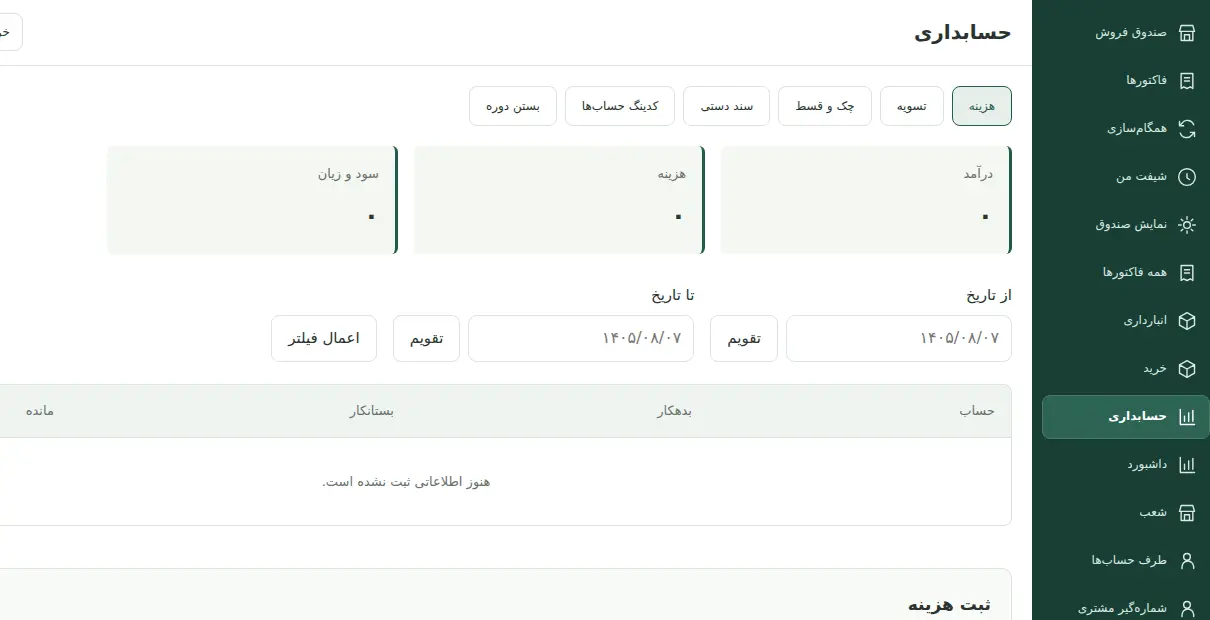Open the چک و قسط tab
Viewport: 1210px width, 620px height.
pyautogui.click(x=825, y=106)
